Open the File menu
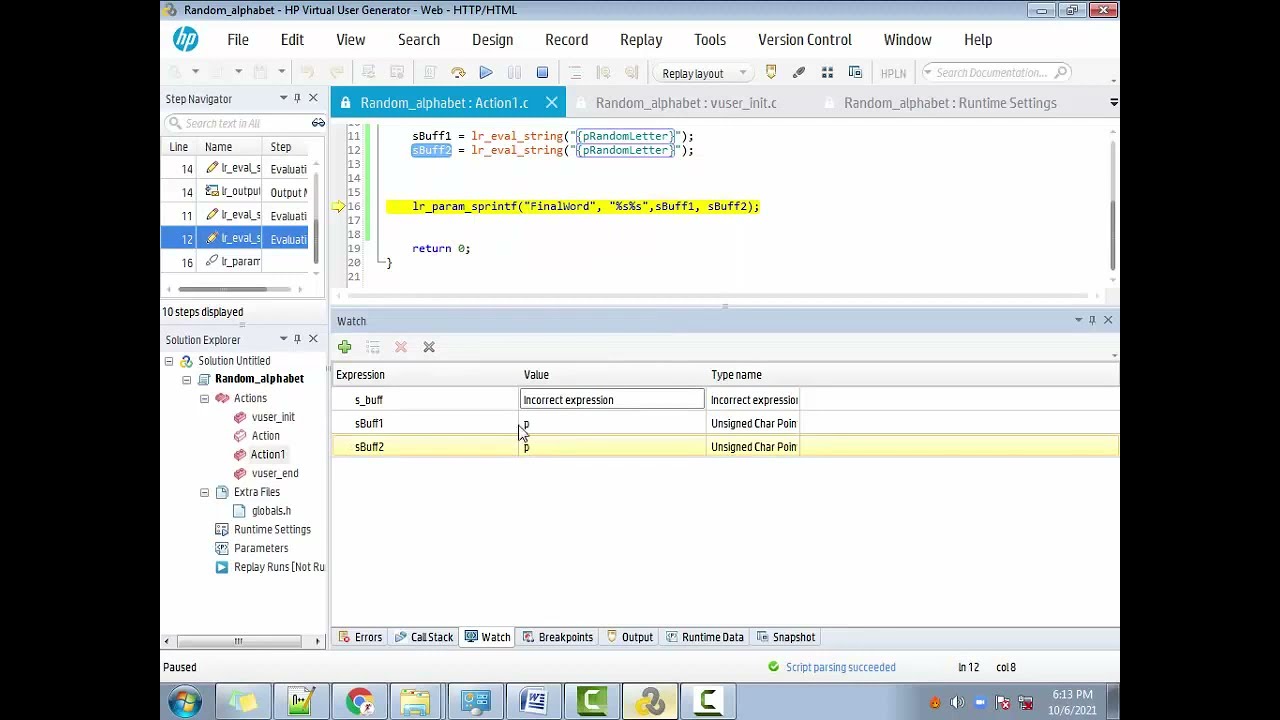This screenshot has width=1280, height=720. tap(238, 40)
